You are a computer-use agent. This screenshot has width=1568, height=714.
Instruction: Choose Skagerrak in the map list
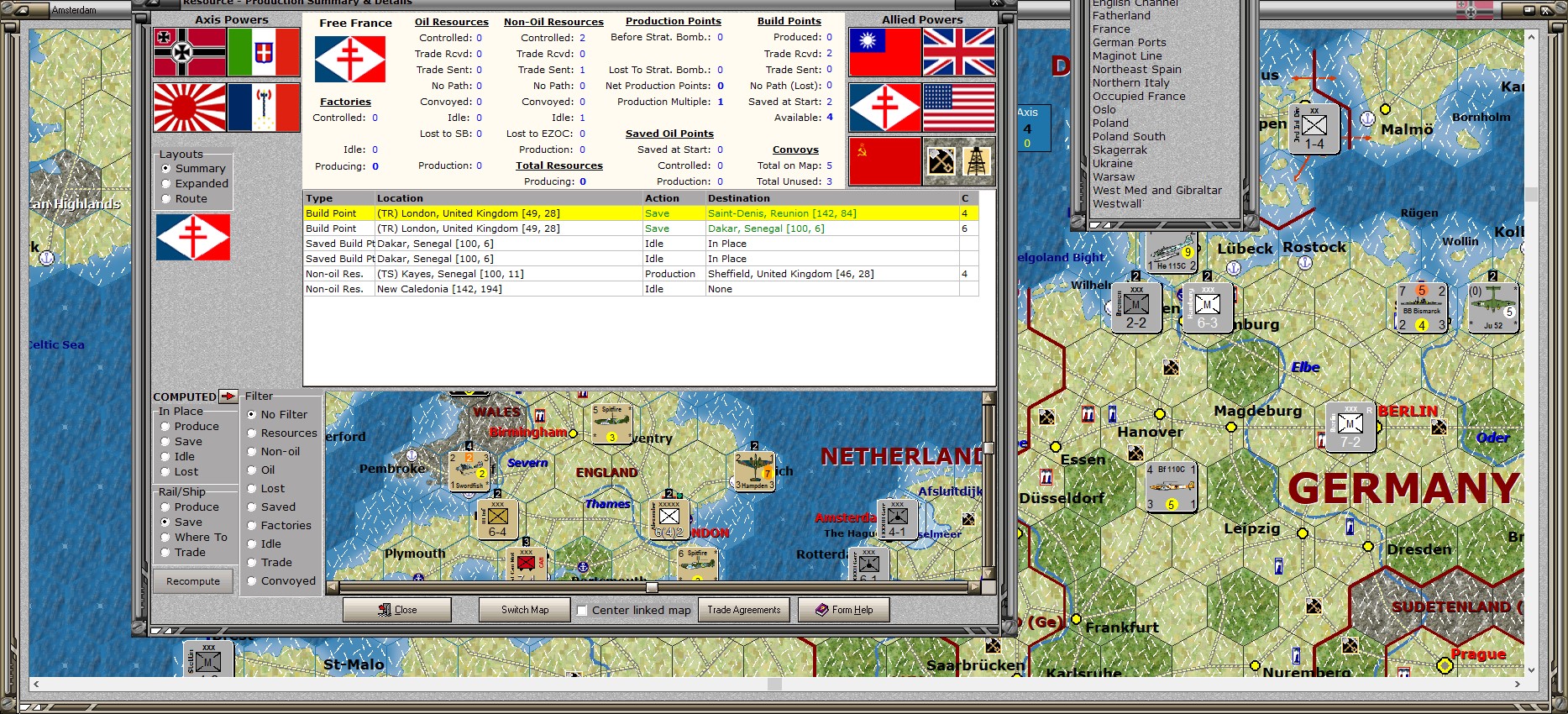click(x=1120, y=150)
